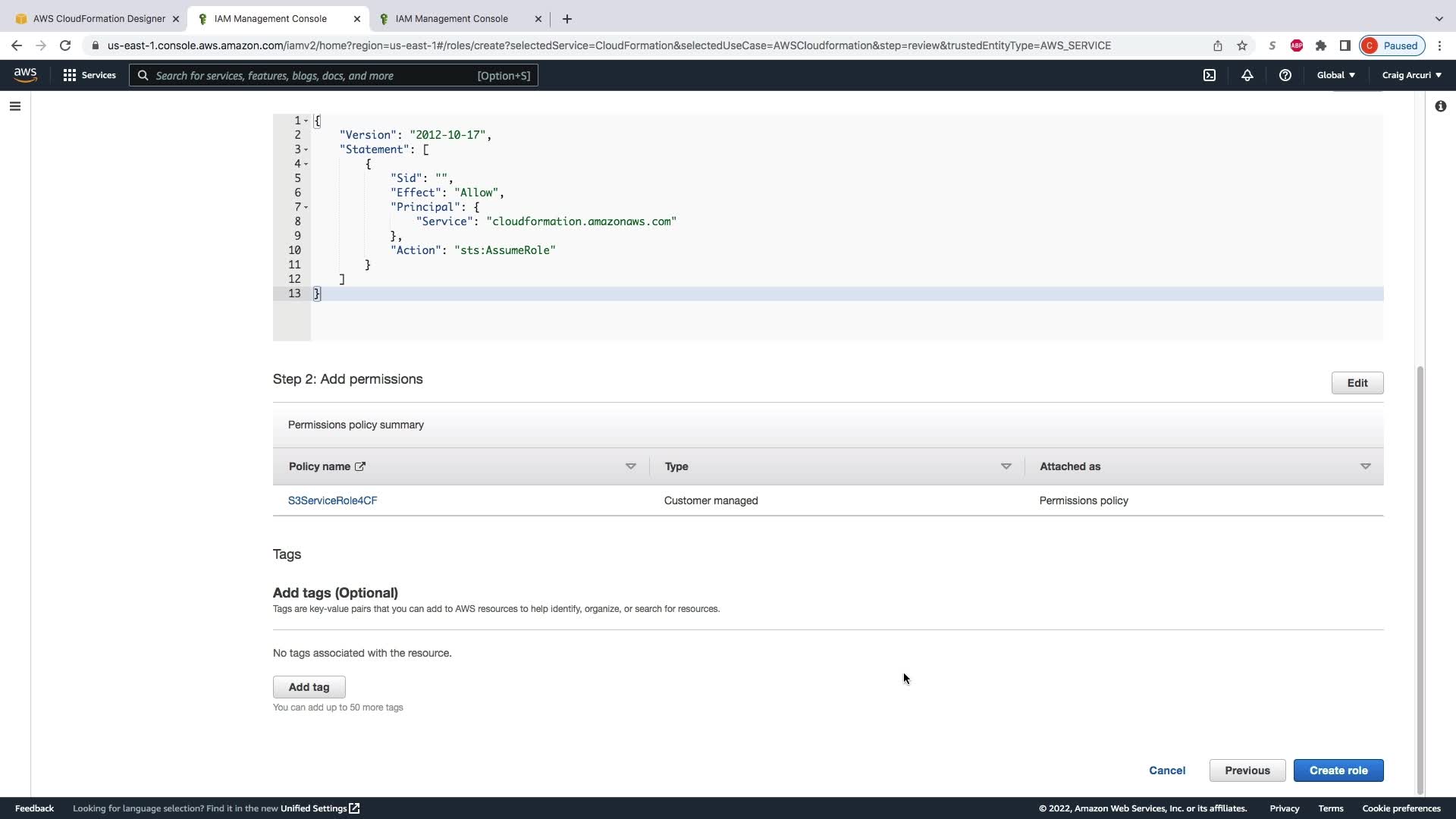Bookmark this page with the star icon

coord(1242,45)
